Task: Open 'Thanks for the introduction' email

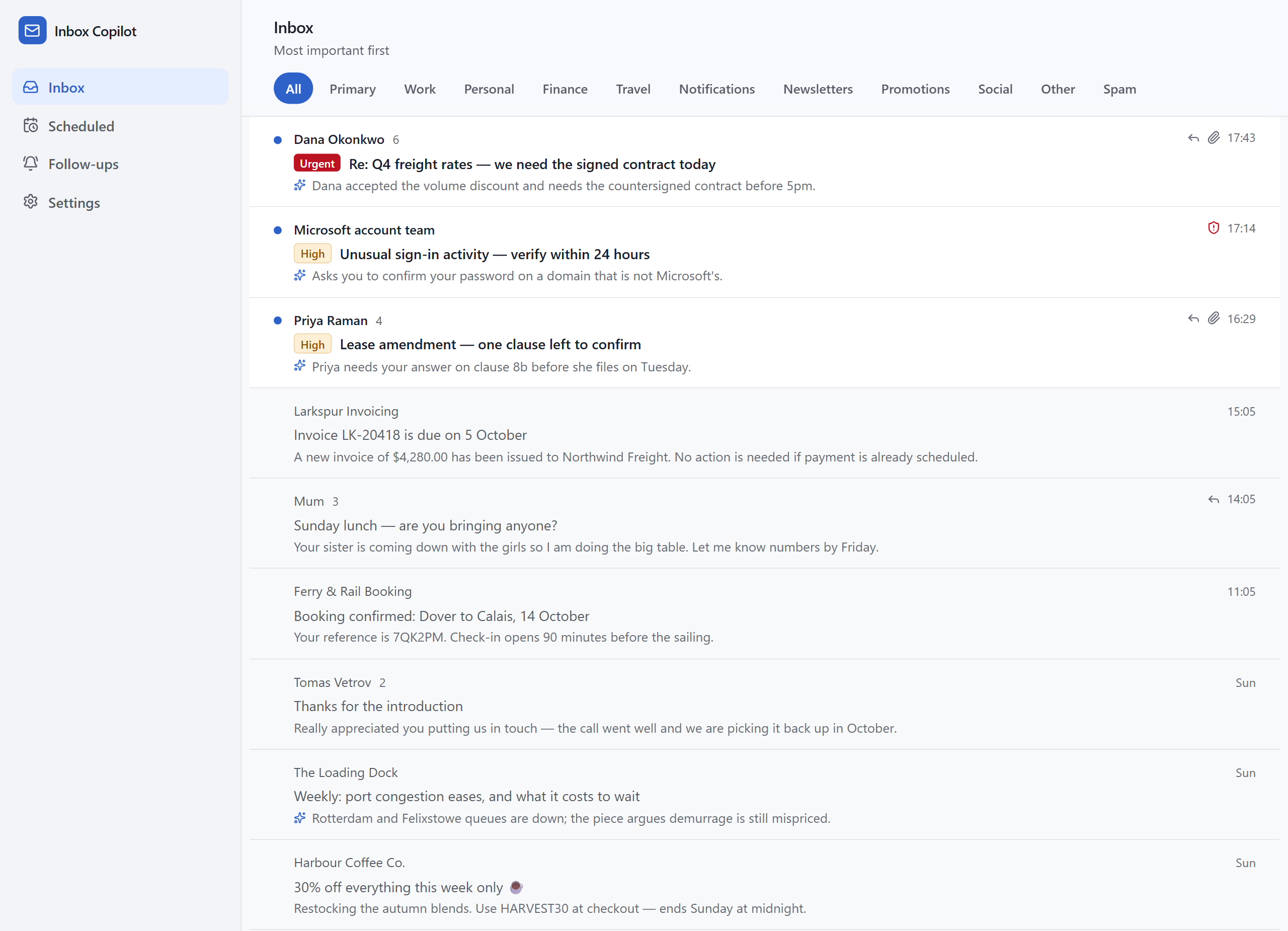Action: click(378, 706)
